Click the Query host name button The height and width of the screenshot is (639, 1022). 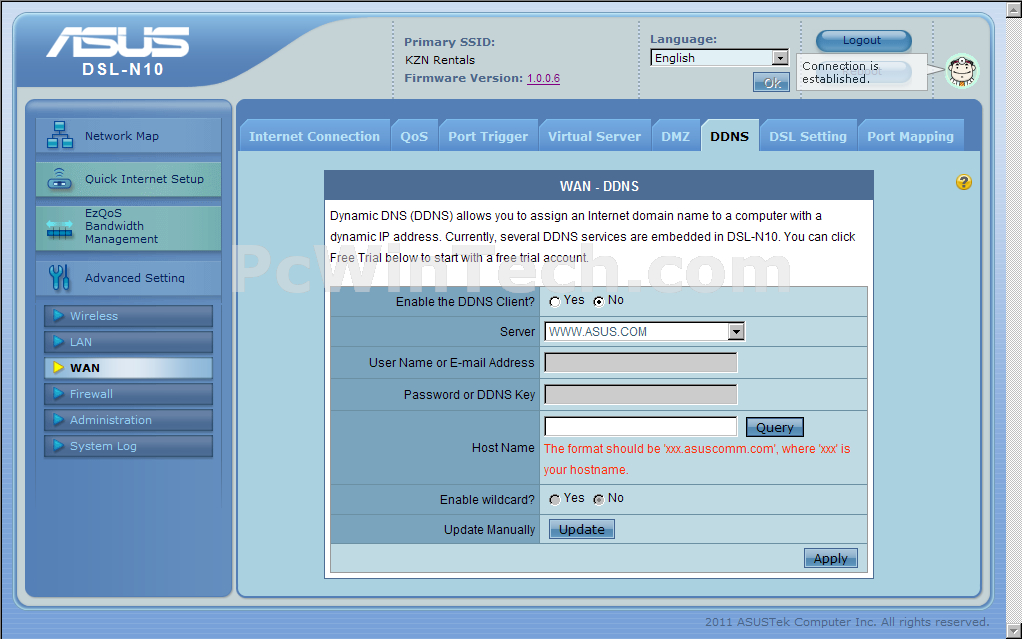pos(775,427)
